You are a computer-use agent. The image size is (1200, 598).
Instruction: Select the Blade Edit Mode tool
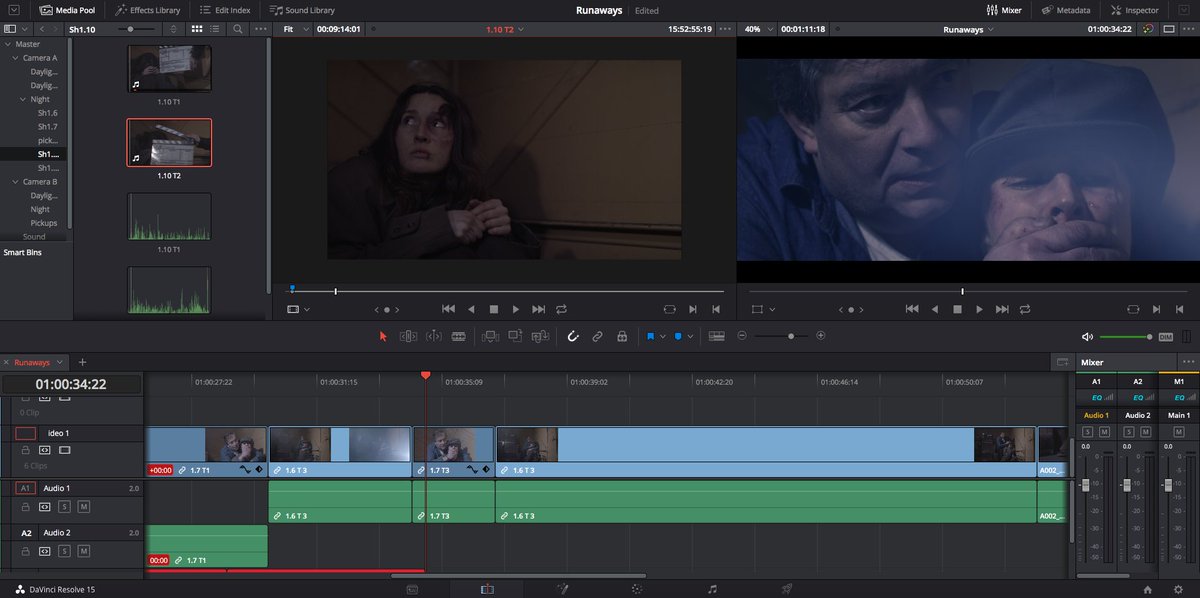tap(459, 337)
